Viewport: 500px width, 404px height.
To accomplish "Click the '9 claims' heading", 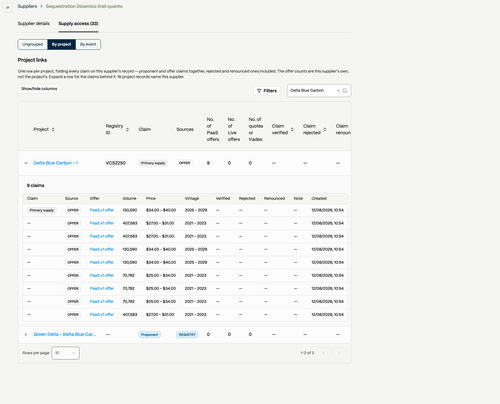I will 36,185.
